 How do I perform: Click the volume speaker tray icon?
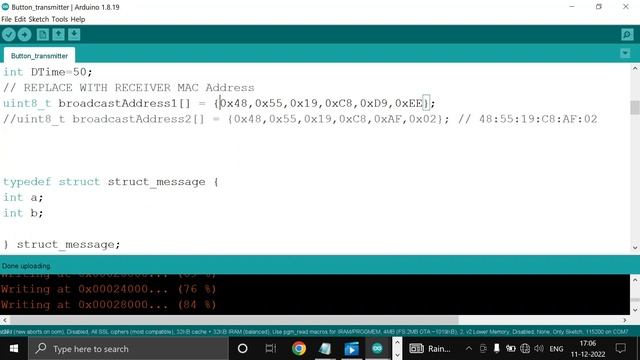[x=539, y=349]
